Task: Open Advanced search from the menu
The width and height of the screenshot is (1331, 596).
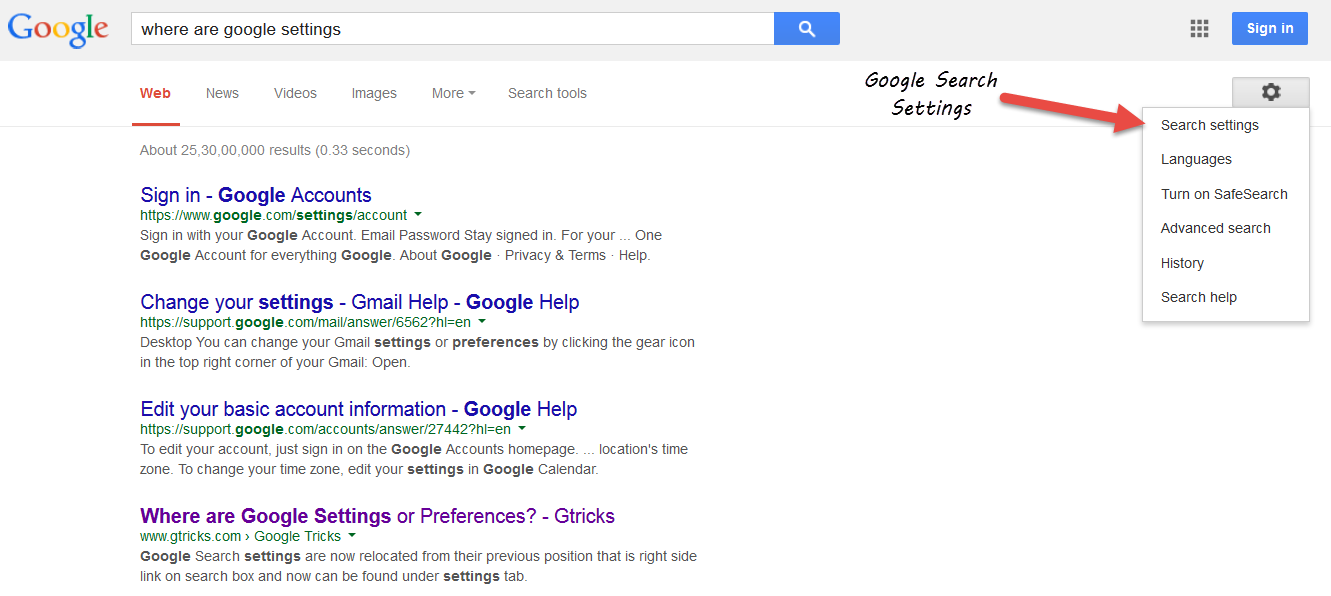Action: coord(1215,228)
